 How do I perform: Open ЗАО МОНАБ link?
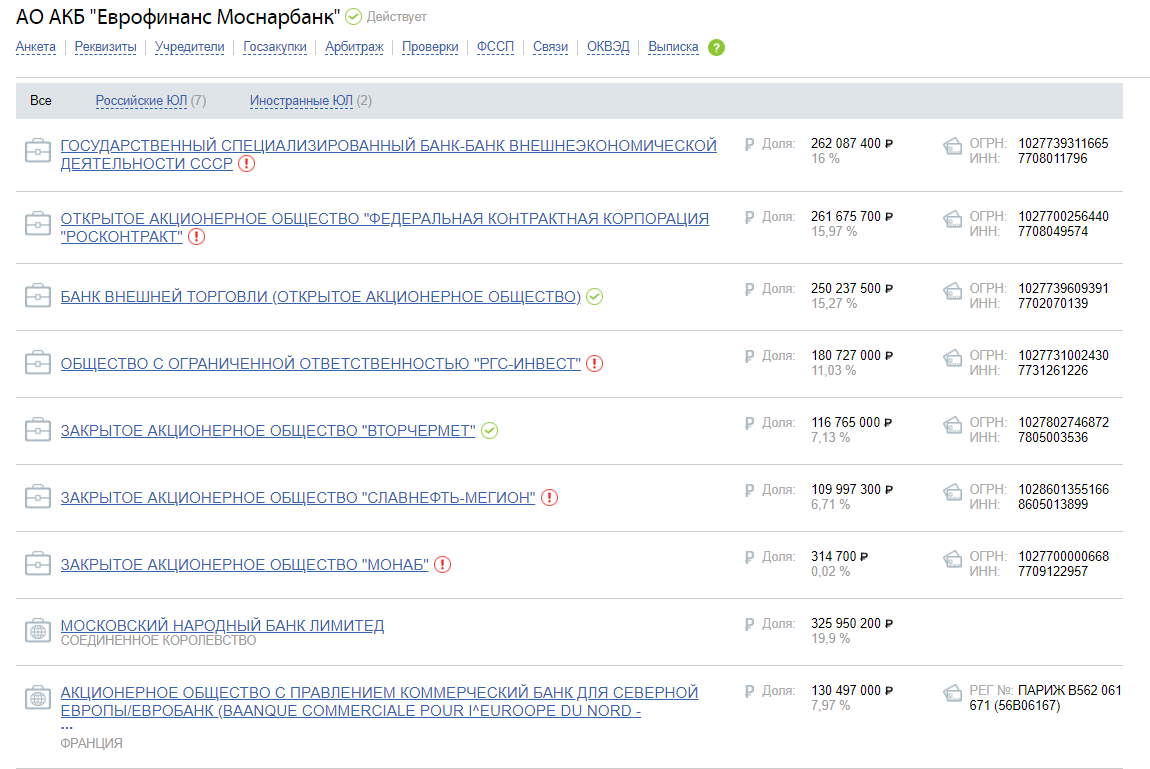(244, 564)
